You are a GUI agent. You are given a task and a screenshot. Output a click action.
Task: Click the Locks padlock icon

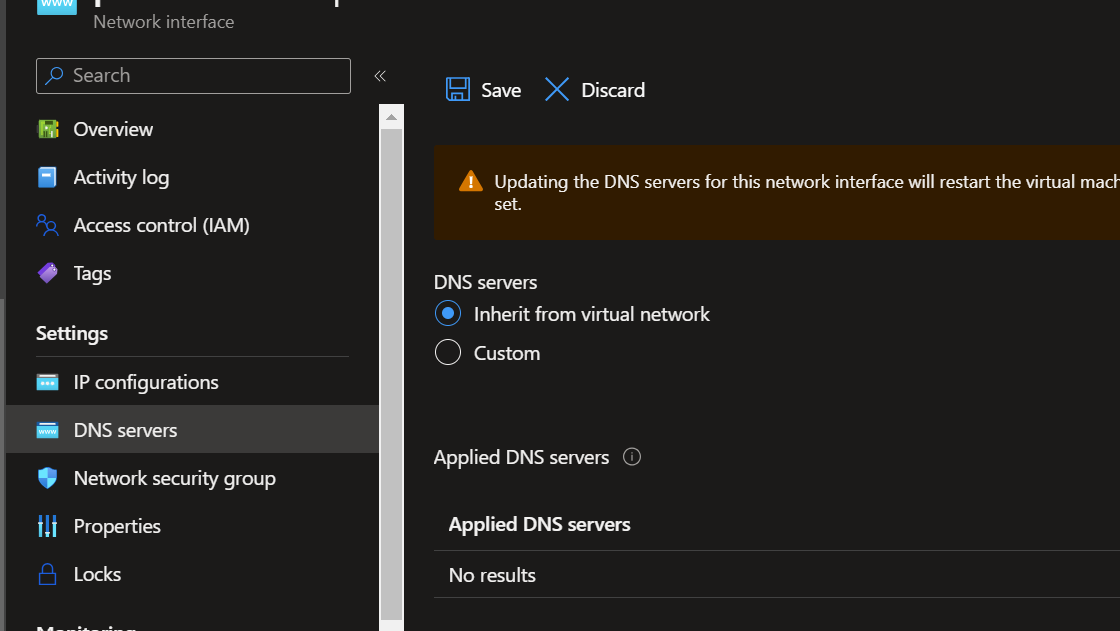47,574
